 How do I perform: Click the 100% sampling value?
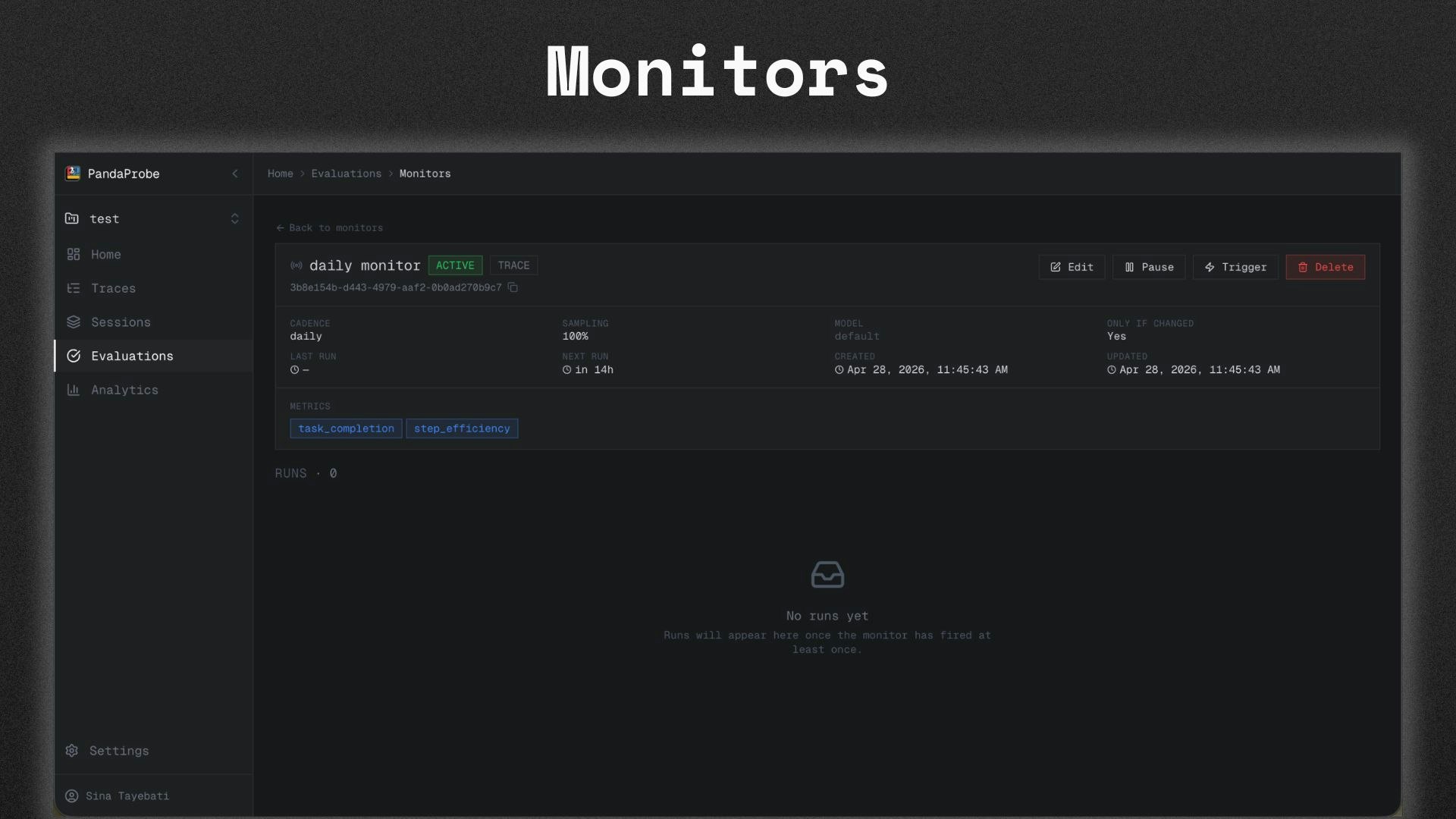(x=576, y=336)
